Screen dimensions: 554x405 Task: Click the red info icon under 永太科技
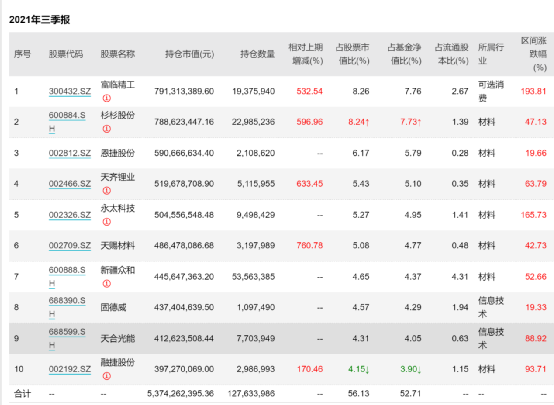(x=106, y=222)
